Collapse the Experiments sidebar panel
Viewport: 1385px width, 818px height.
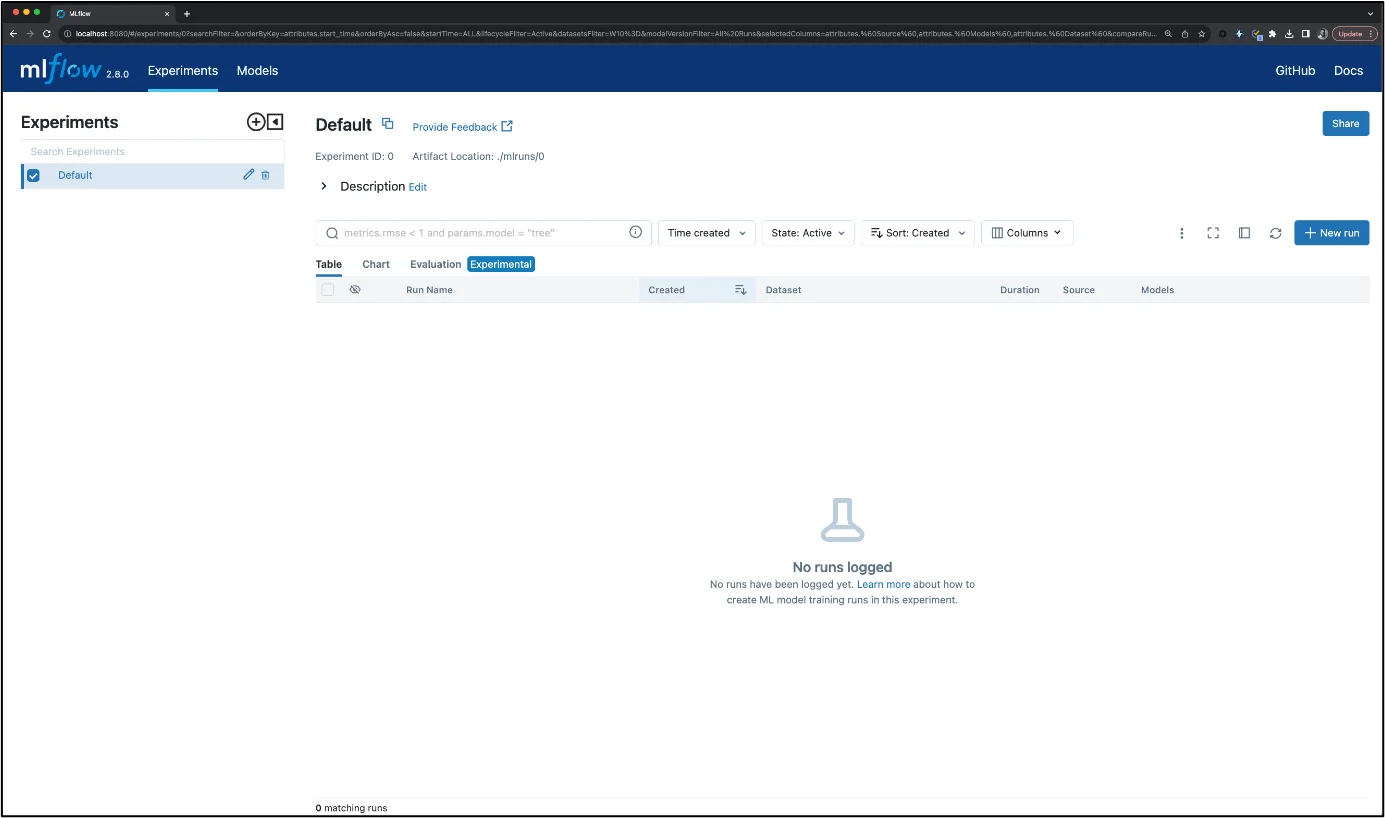pyautogui.click(x=275, y=122)
